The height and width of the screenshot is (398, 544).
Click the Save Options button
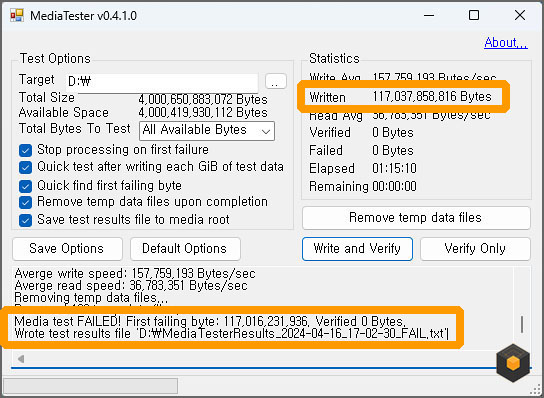[67, 249]
